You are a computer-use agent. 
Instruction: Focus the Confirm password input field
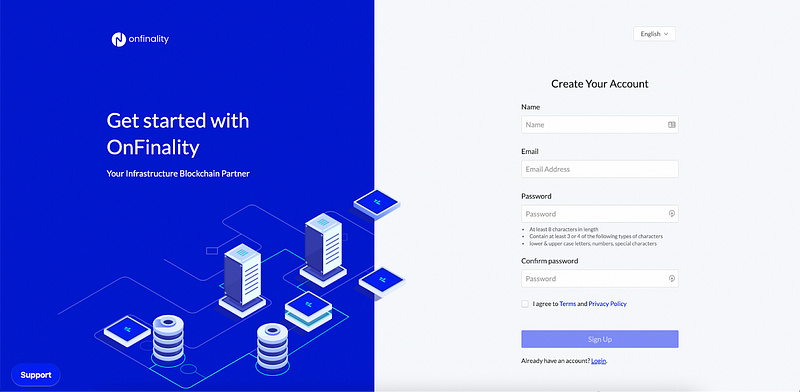click(x=599, y=279)
